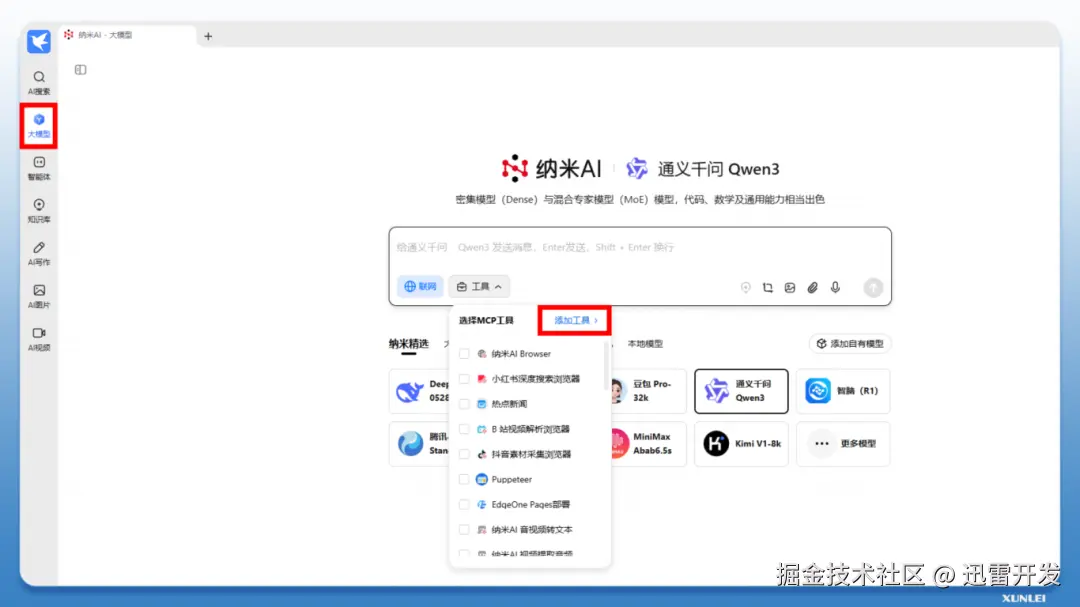The image size is (1080, 607).
Task: Click the Puppeteer tool icon
Action: (x=481, y=480)
